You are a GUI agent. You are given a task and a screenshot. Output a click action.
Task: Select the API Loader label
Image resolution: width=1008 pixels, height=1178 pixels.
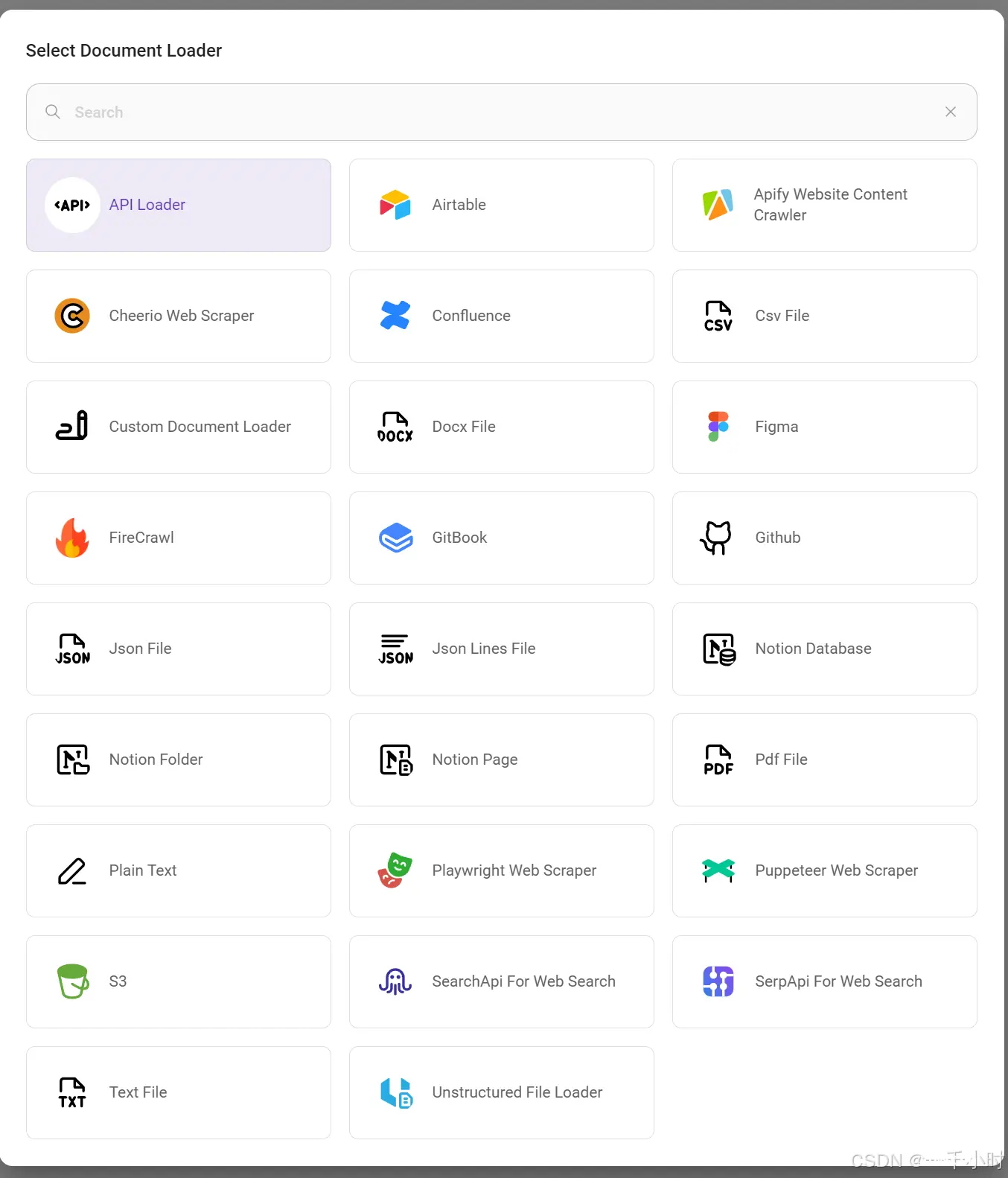point(147,205)
